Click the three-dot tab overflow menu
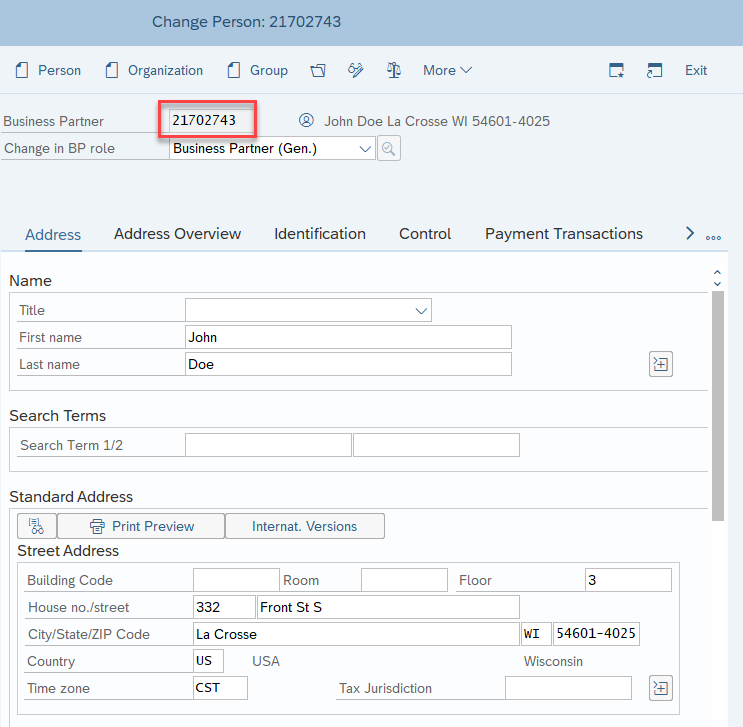The image size is (743, 727). [x=713, y=237]
